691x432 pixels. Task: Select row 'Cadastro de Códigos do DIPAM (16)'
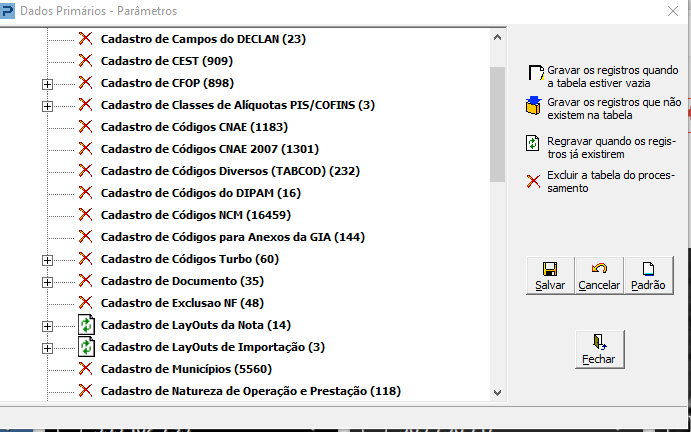[x=201, y=193]
